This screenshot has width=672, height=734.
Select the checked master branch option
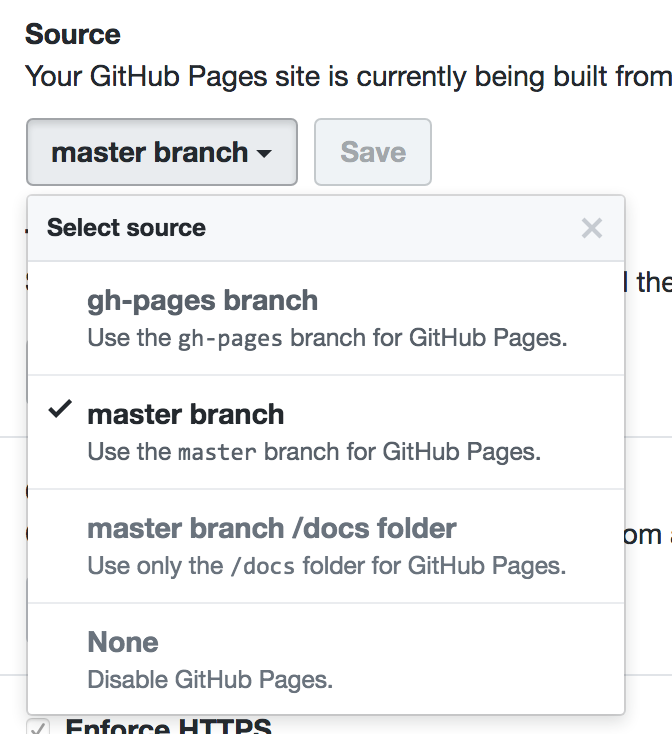(326, 432)
